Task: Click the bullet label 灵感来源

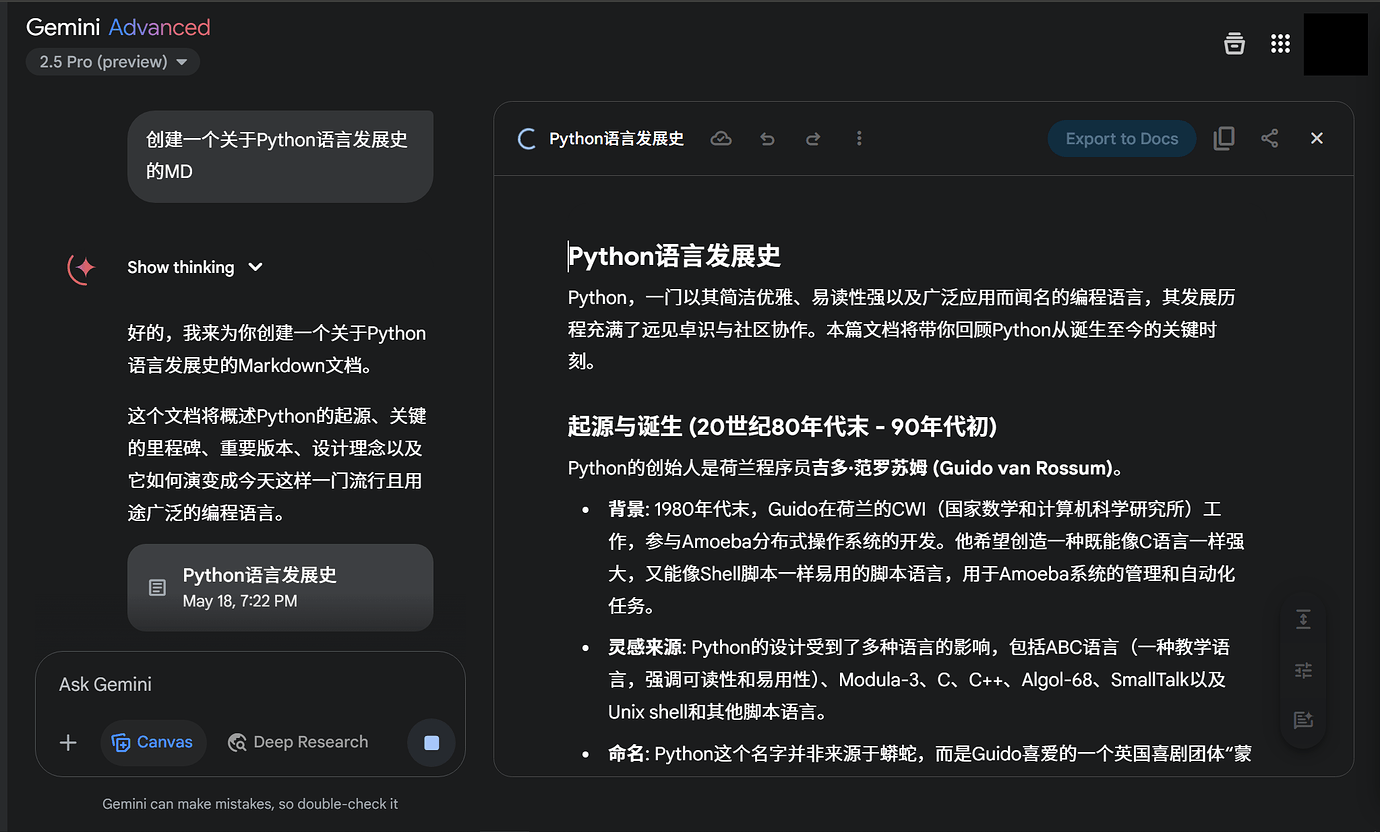Action: (645, 647)
